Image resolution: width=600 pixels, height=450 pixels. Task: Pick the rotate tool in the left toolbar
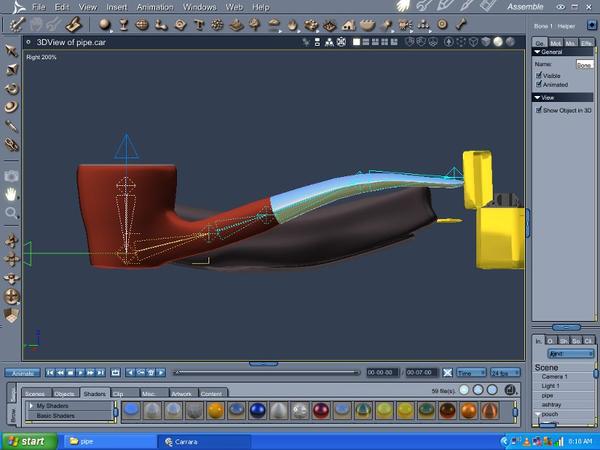point(11,89)
